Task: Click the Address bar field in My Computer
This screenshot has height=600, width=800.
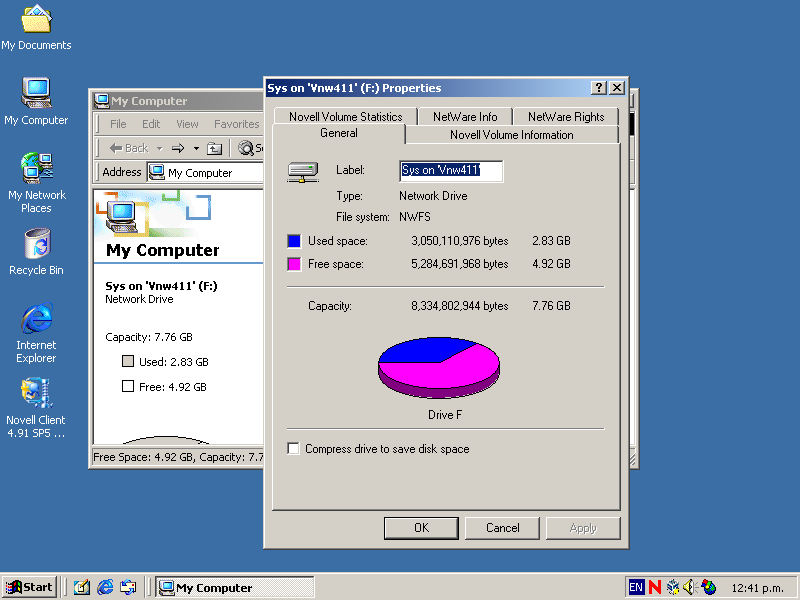Action: (x=205, y=172)
